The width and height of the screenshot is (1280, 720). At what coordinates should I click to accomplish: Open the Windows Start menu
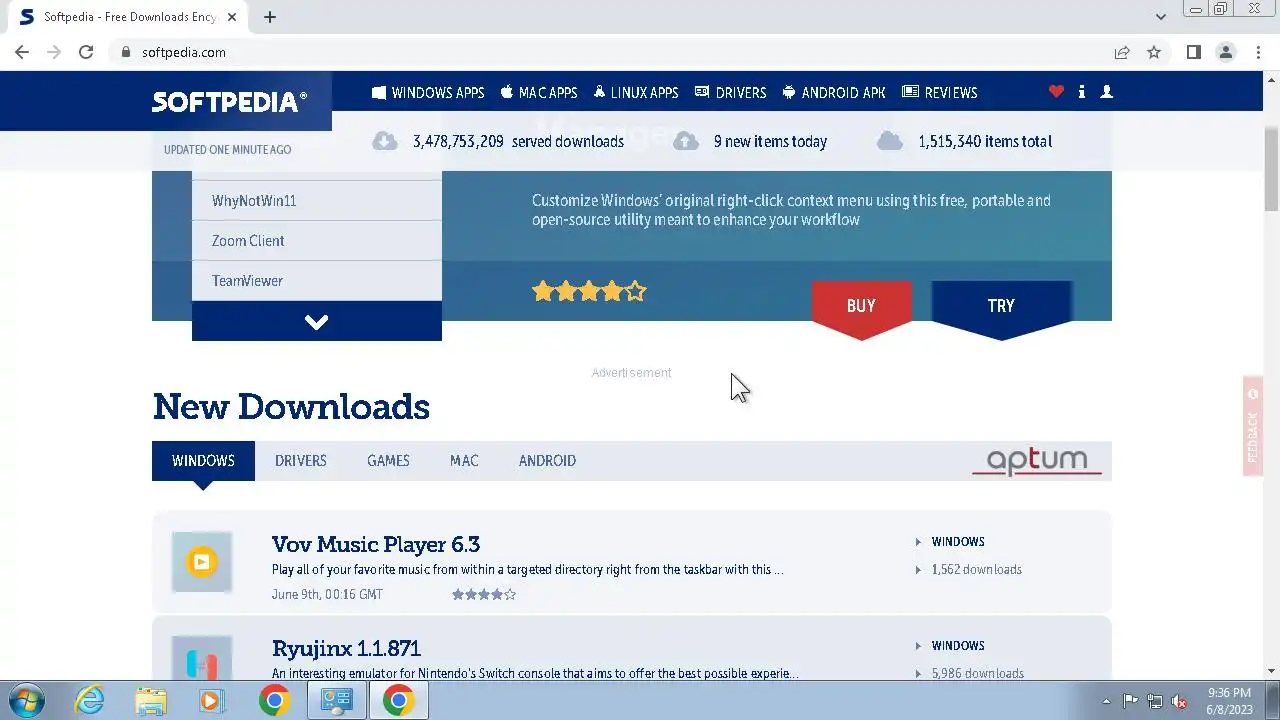26,700
